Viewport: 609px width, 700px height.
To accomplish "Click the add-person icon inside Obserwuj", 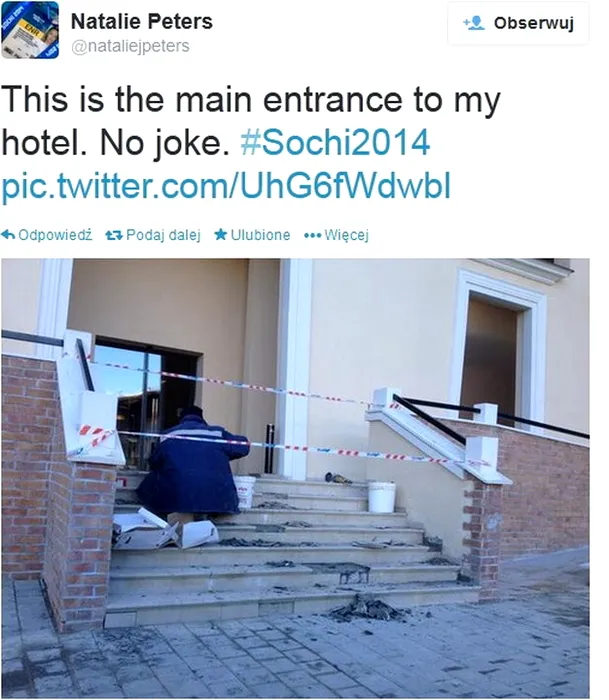I will click(474, 23).
